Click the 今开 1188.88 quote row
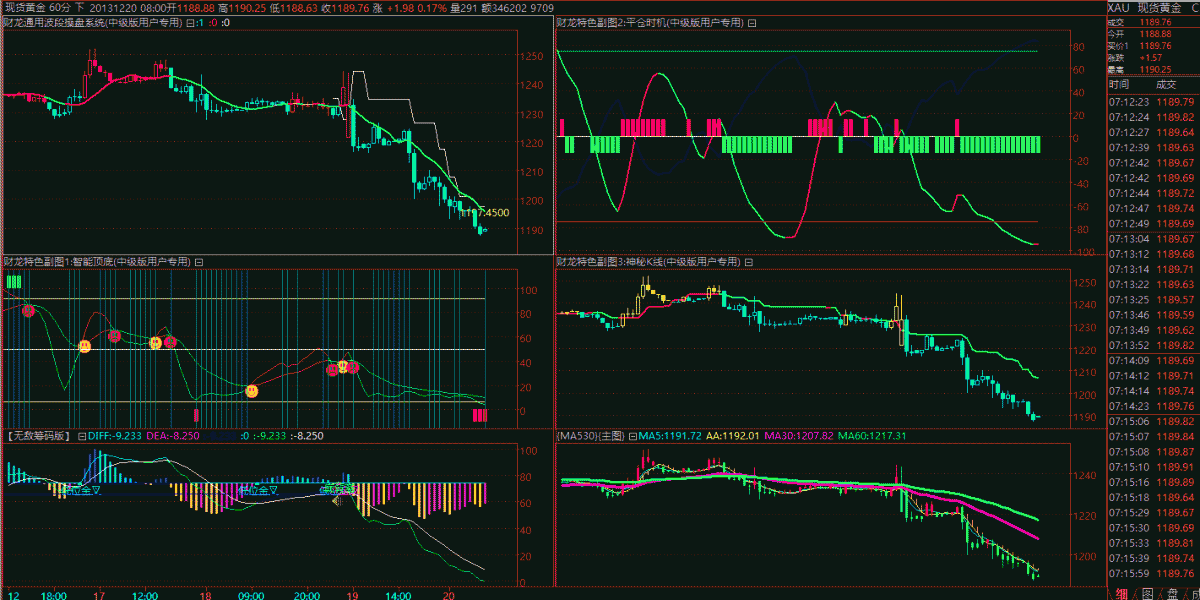The image size is (1200, 600). 1152,34
